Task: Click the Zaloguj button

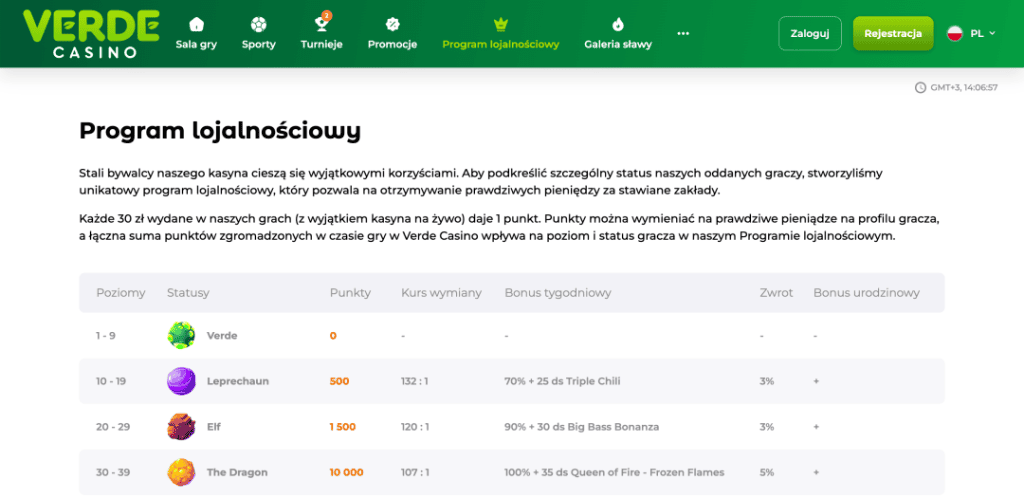Action: pyautogui.click(x=810, y=33)
